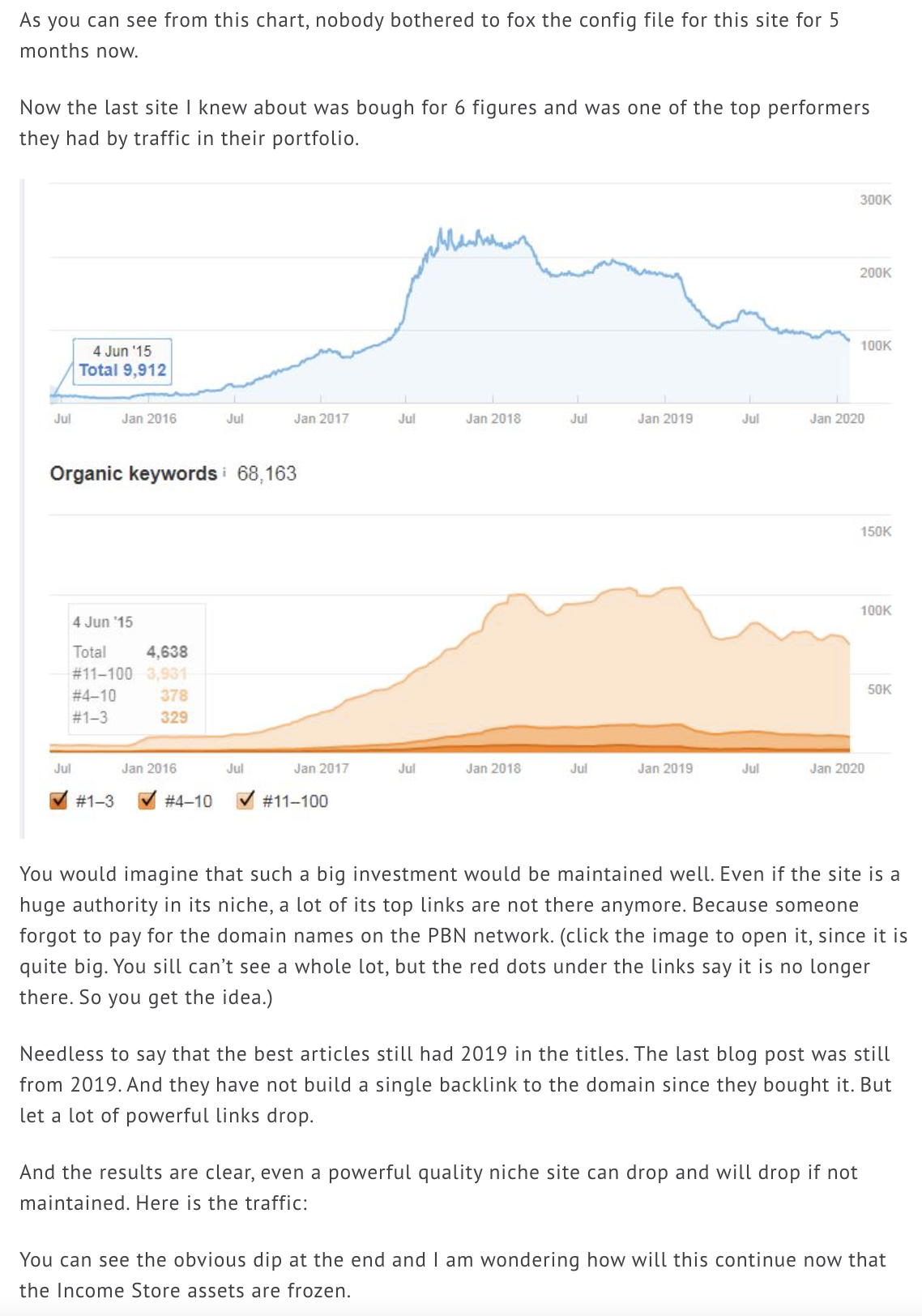Click the 50K label on keywords chart
922x1316 pixels.
pyautogui.click(x=879, y=690)
